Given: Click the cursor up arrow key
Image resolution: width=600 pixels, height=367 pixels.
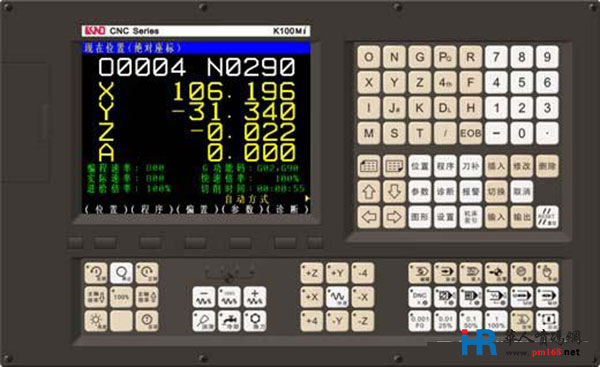Looking at the screenshot, I should (369, 191).
